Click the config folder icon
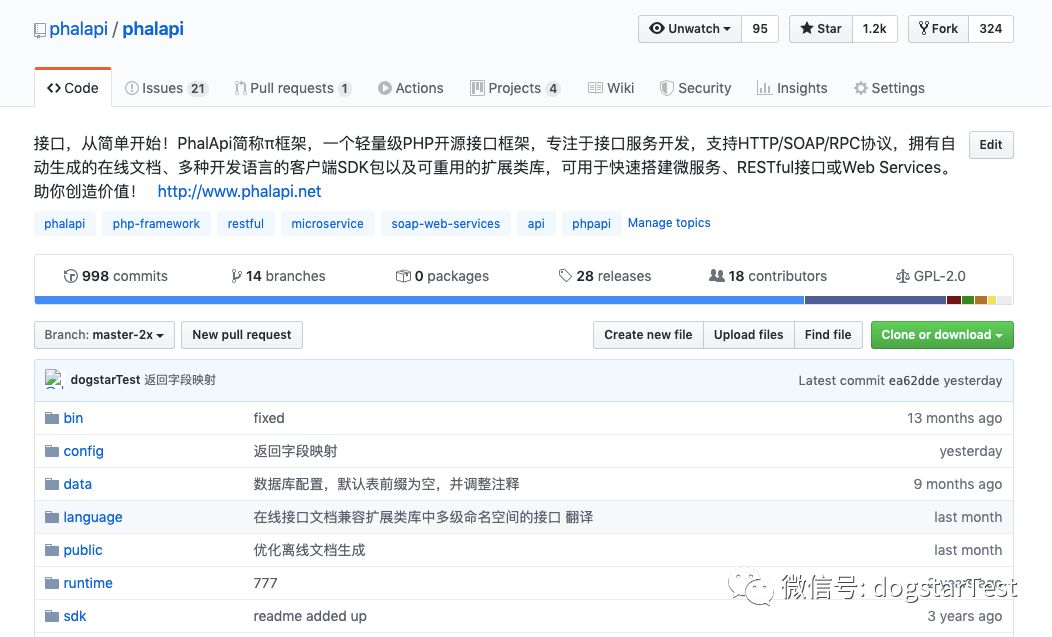 (52, 451)
